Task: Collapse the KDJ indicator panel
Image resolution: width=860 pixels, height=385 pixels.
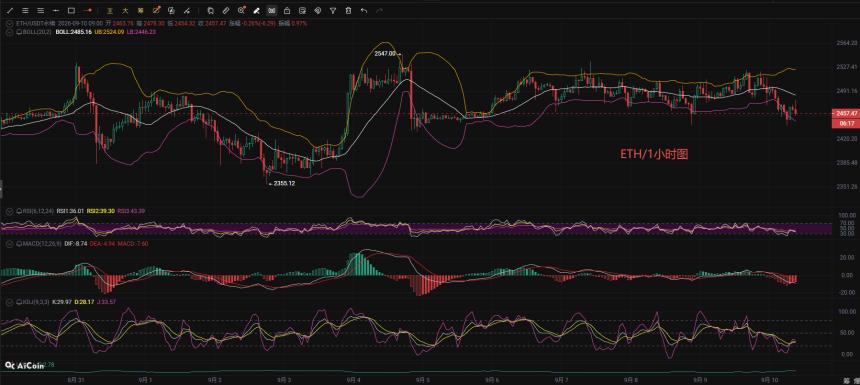Action: 9,302
